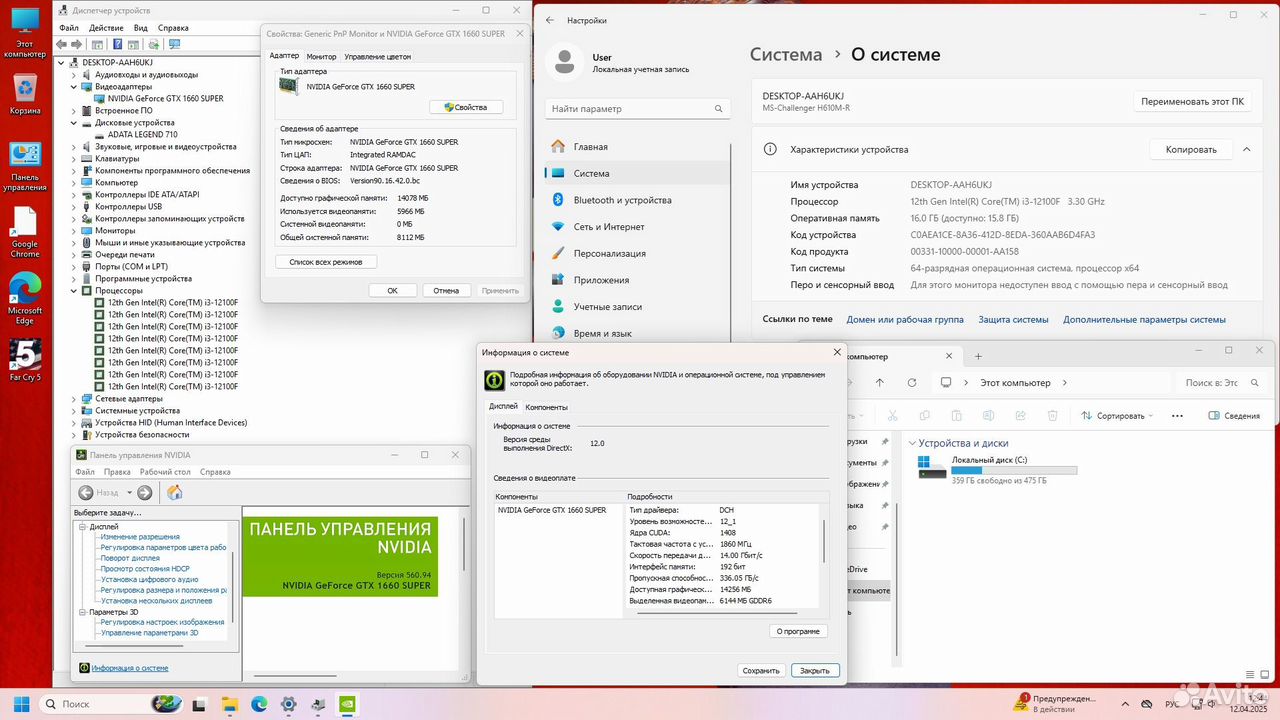The width and height of the screenshot is (1280, 720).
Task: Select Изменение разрешения in NVIDIA task tree
Action: coord(140,537)
